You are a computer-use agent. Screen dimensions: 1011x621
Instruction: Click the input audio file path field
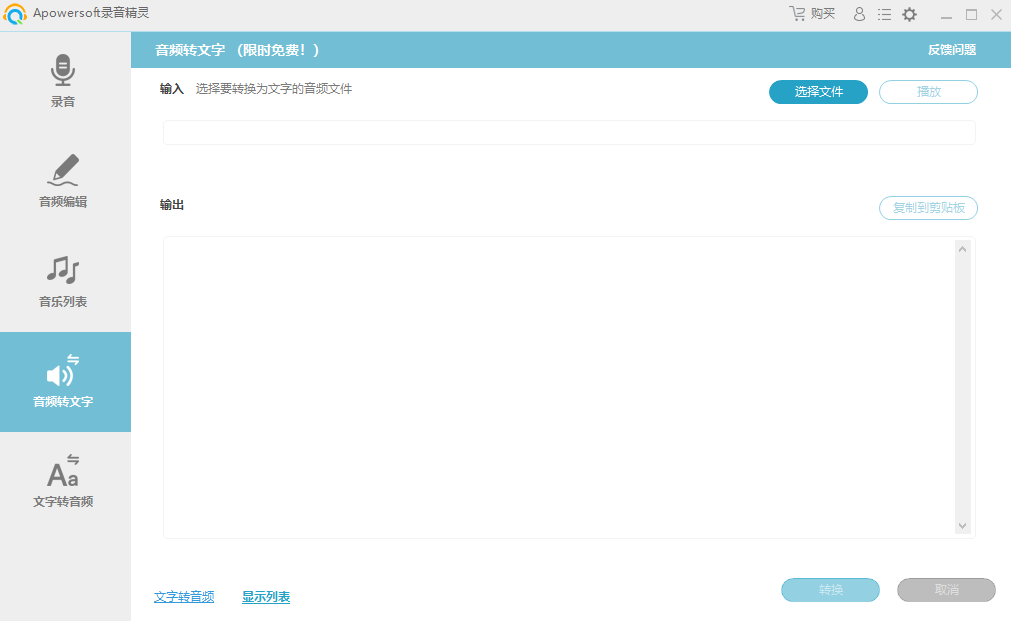point(568,133)
